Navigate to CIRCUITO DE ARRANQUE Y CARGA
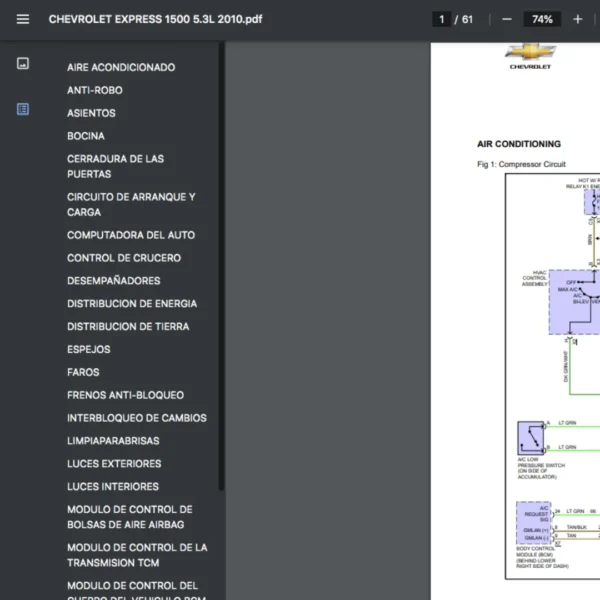Viewport: 600px width, 600px height. click(x=131, y=204)
